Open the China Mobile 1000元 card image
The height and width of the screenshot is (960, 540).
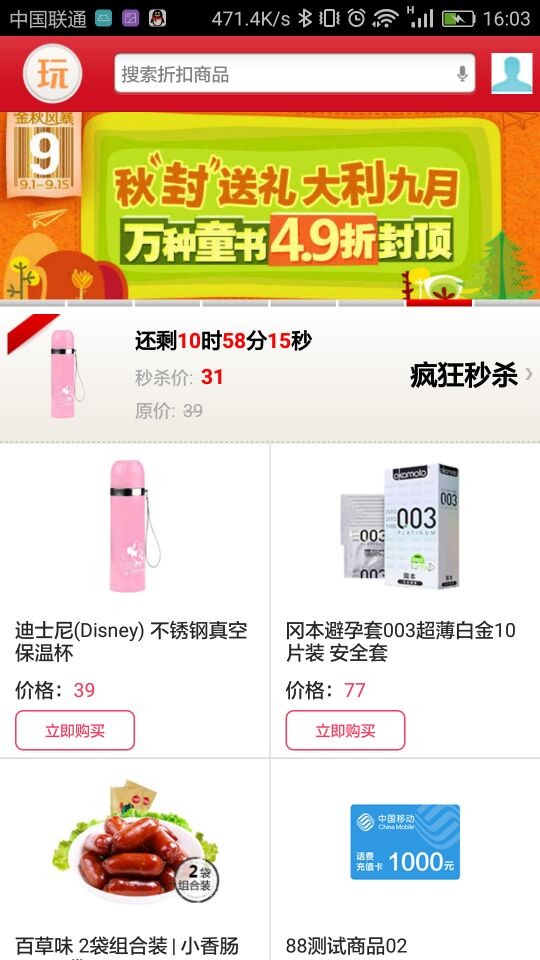(x=405, y=842)
